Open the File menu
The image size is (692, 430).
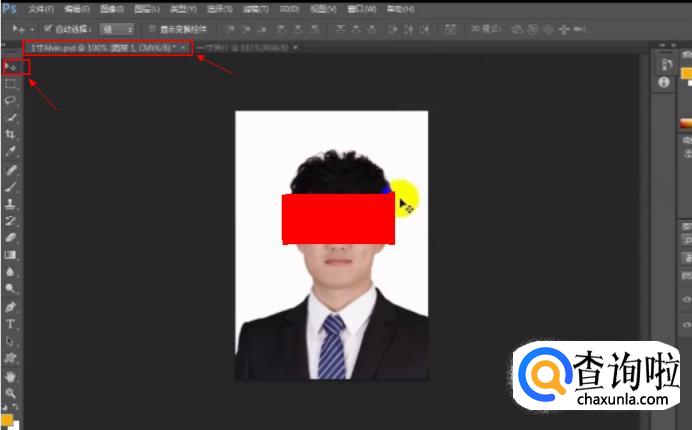pos(41,8)
